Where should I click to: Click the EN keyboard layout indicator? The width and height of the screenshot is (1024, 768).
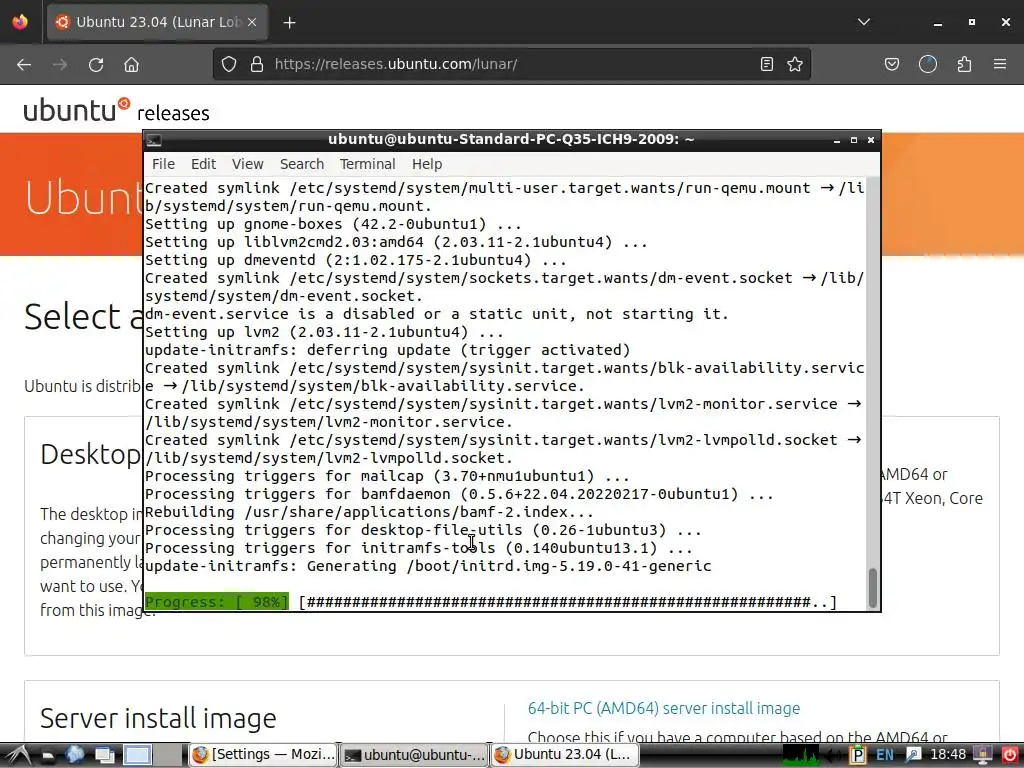885,756
